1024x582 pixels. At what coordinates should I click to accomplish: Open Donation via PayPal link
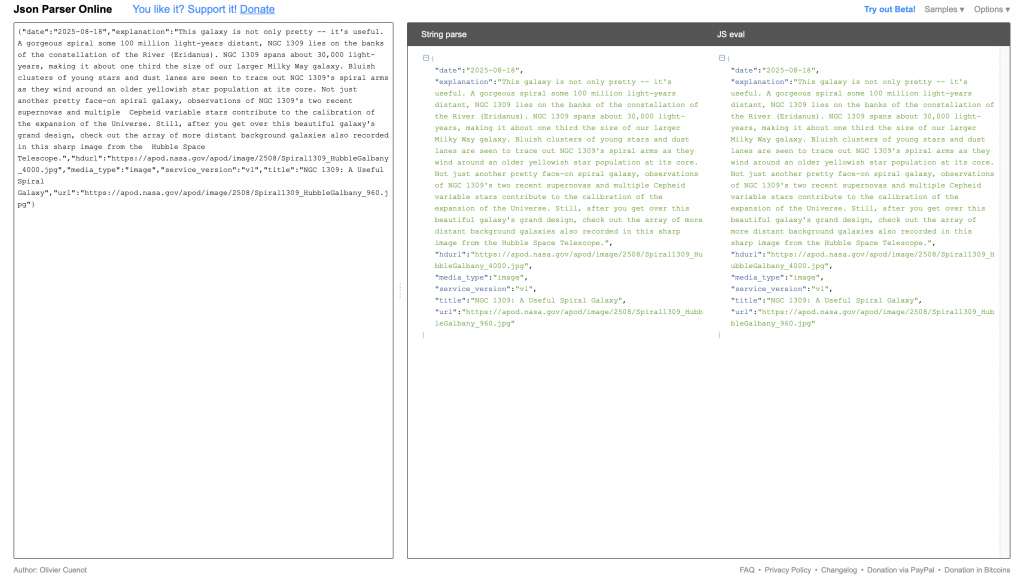pos(901,570)
